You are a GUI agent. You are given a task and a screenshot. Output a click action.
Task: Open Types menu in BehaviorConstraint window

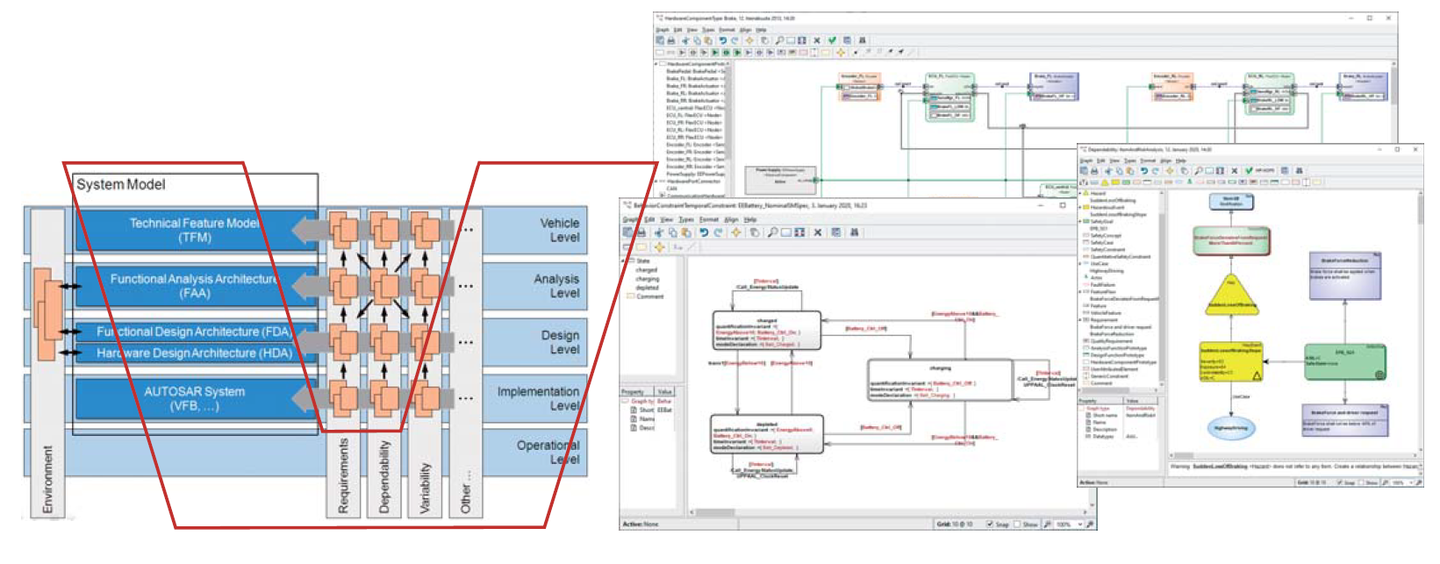[686, 219]
